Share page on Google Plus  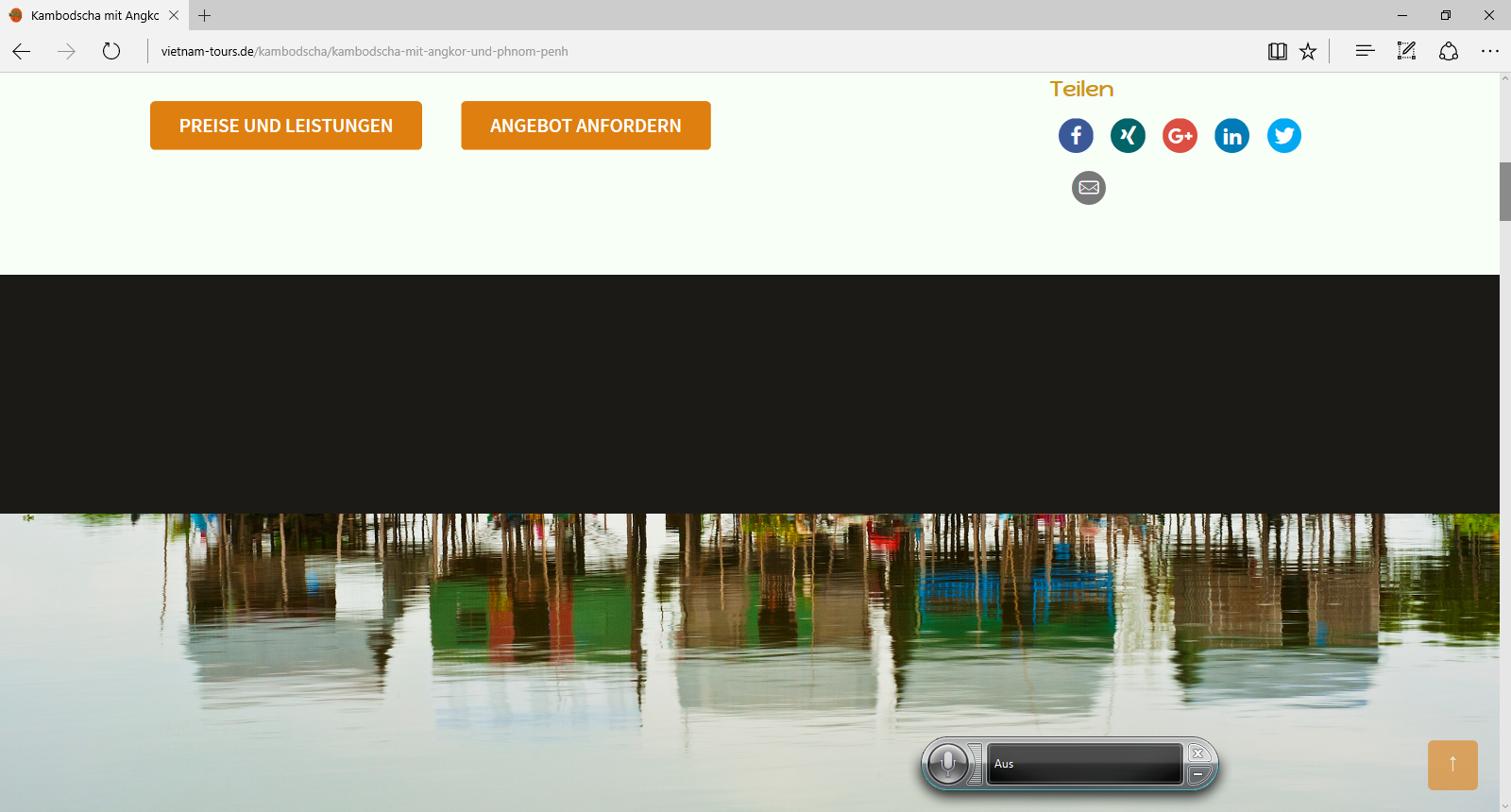pyautogui.click(x=1180, y=136)
